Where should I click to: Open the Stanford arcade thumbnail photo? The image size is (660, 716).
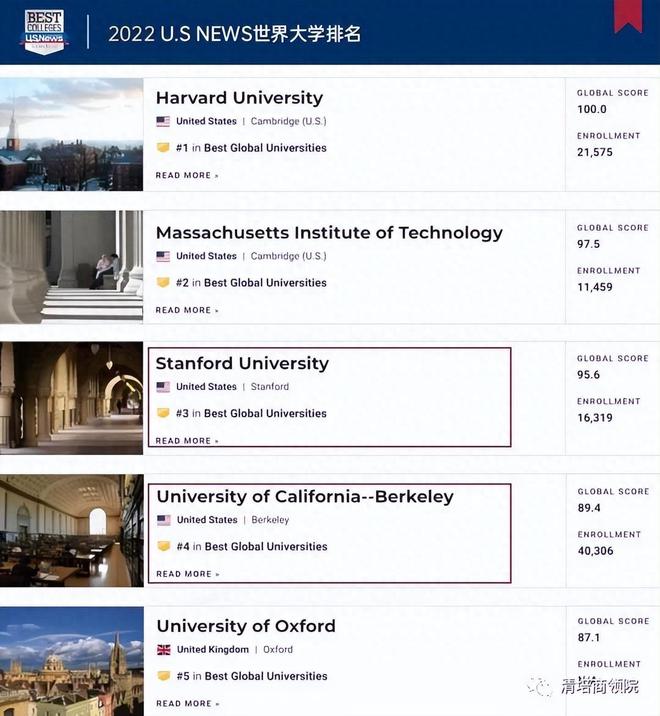(x=71, y=398)
